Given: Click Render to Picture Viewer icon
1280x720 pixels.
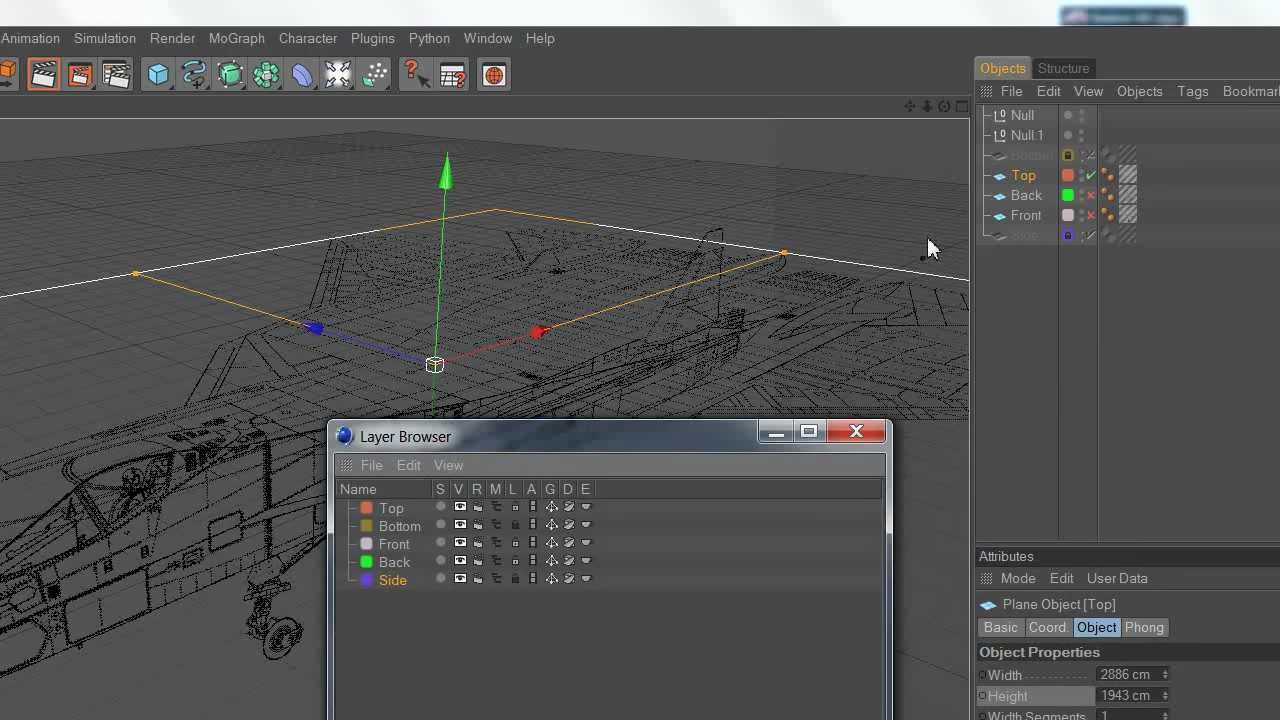Looking at the screenshot, I should pyautogui.click(x=80, y=75).
